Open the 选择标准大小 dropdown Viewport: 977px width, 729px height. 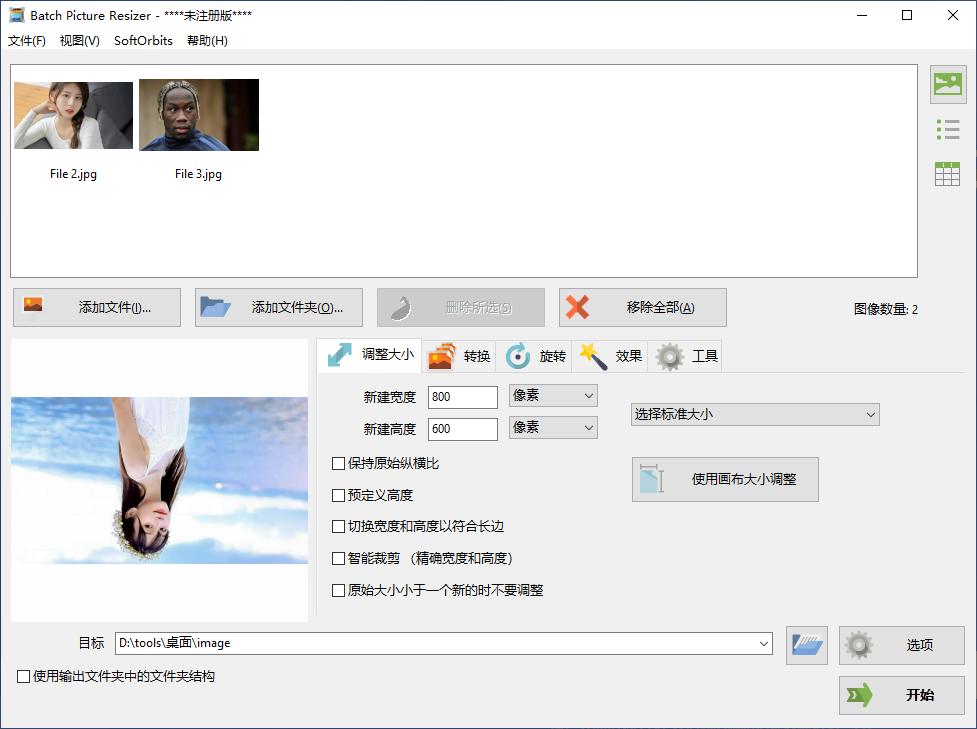tap(755, 414)
